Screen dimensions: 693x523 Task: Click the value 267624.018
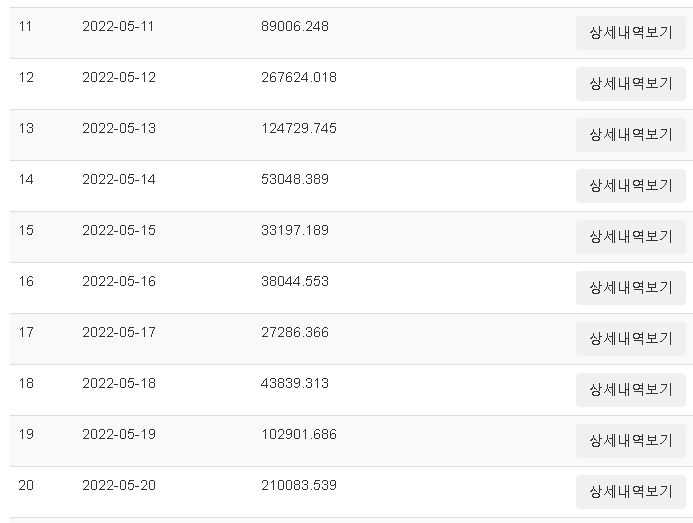(299, 77)
